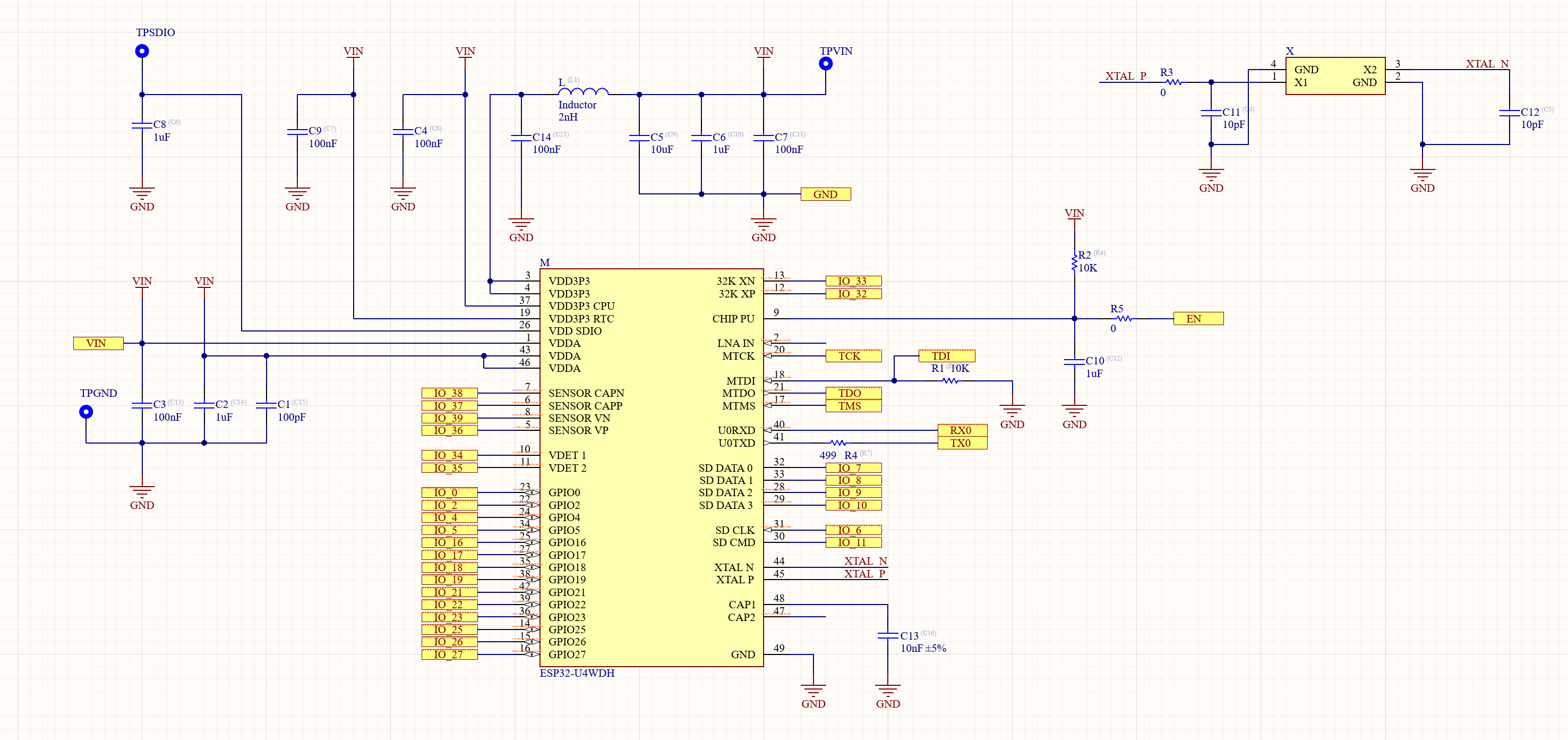Click the TDO port label

[x=853, y=393]
